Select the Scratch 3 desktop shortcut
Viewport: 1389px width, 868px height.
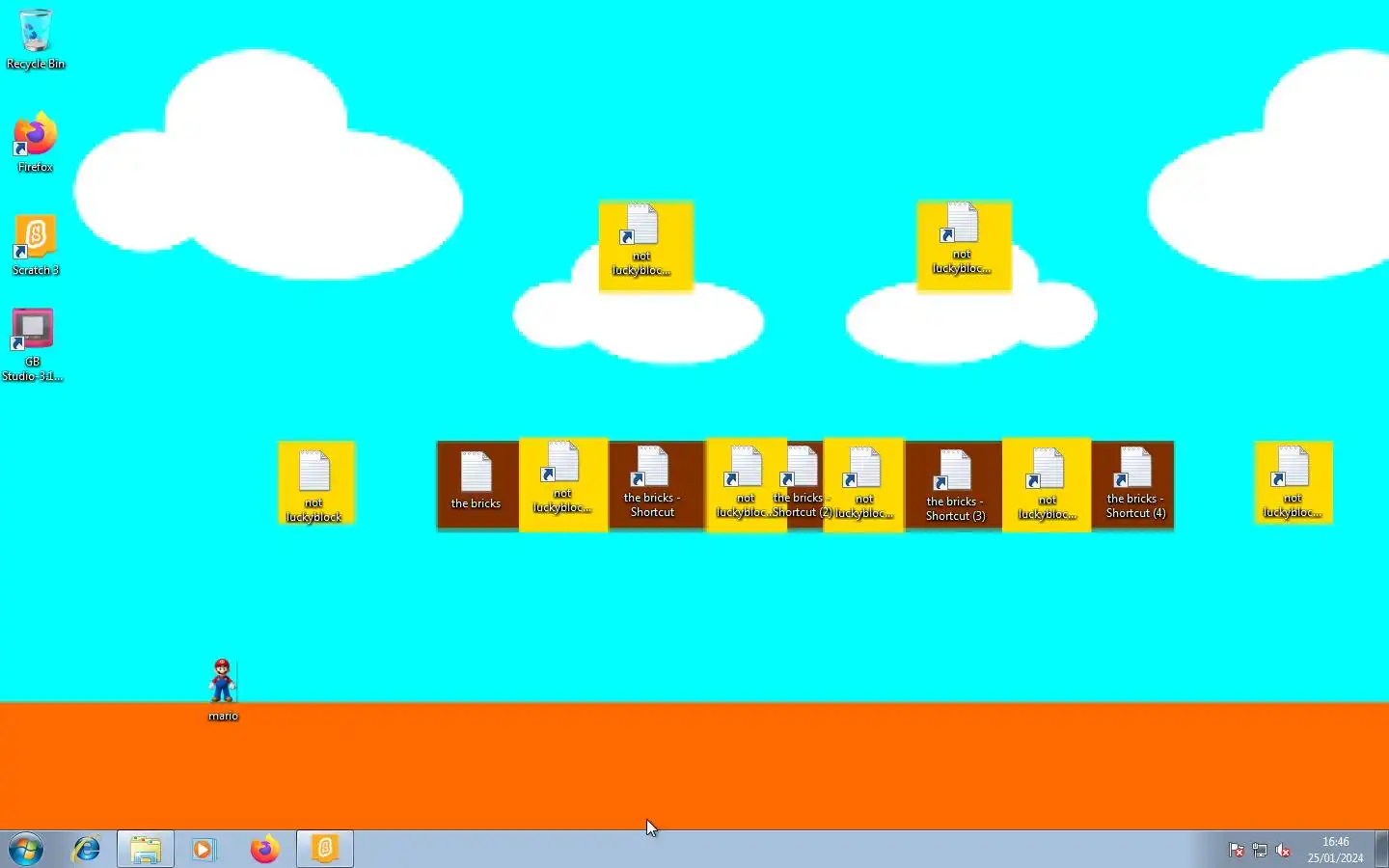pyautogui.click(x=35, y=245)
